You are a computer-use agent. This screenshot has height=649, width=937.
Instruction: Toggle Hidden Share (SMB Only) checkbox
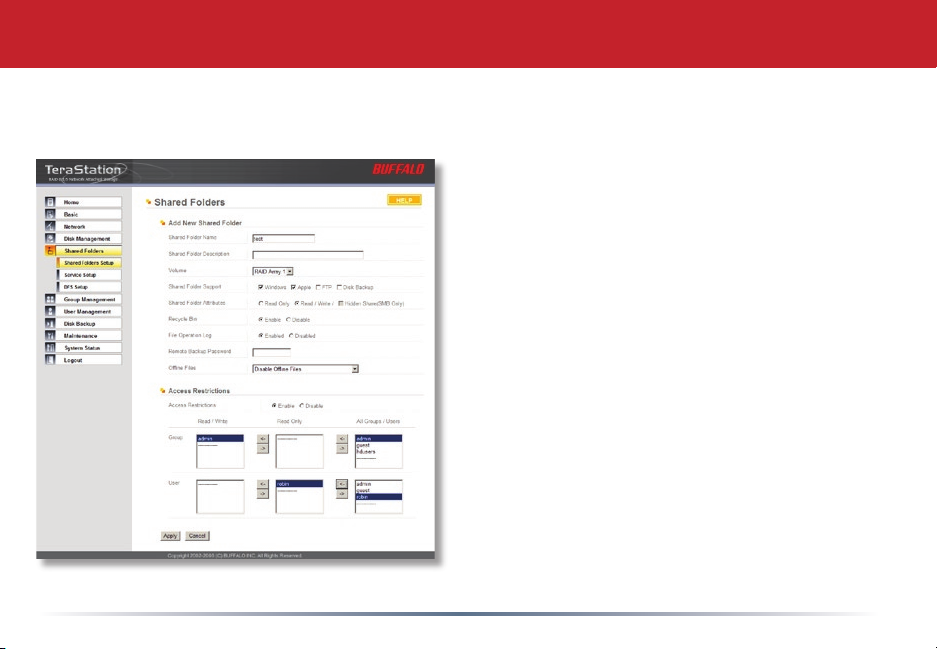(341, 304)
